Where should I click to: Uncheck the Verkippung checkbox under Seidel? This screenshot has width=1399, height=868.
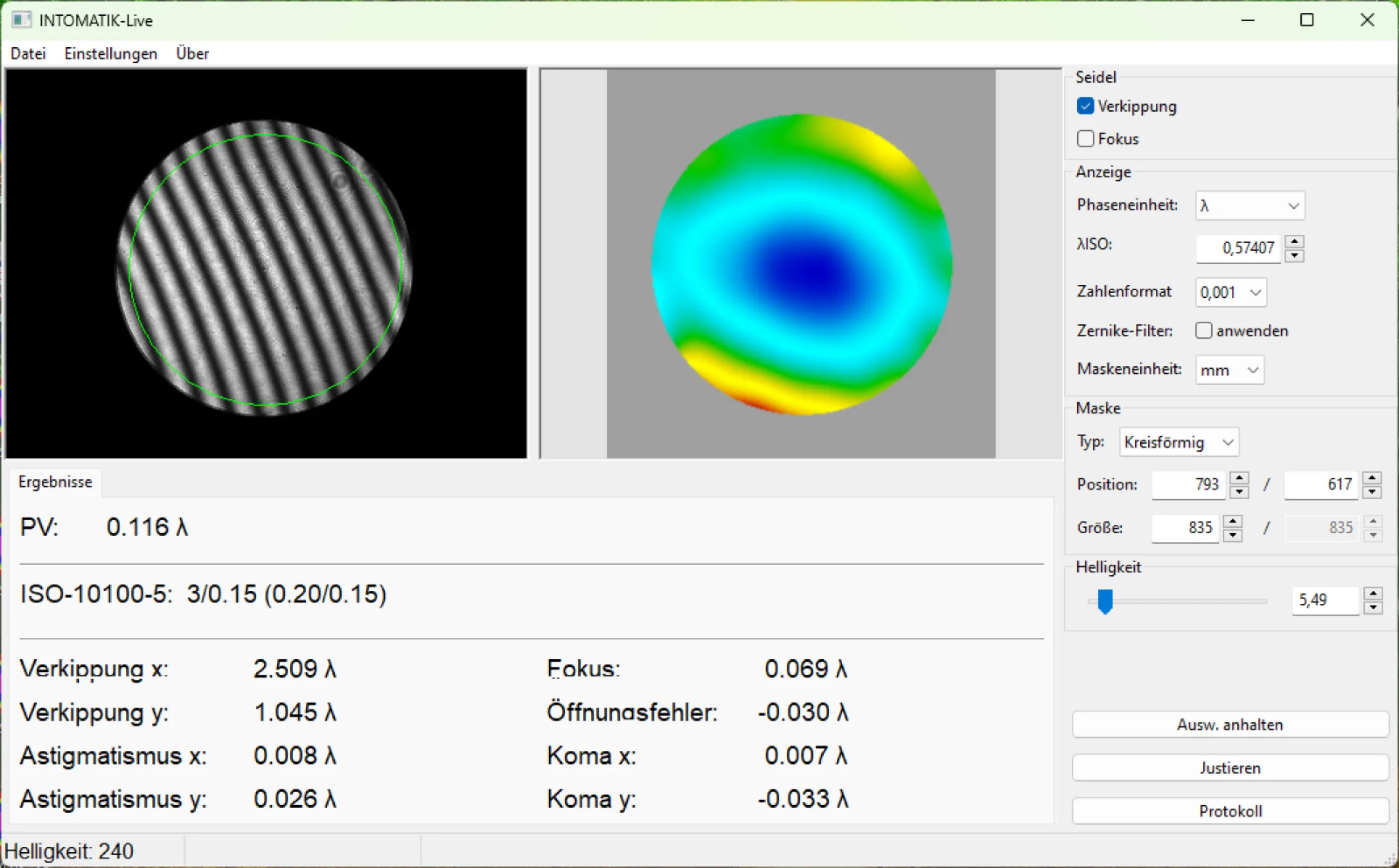(1085, 106)
